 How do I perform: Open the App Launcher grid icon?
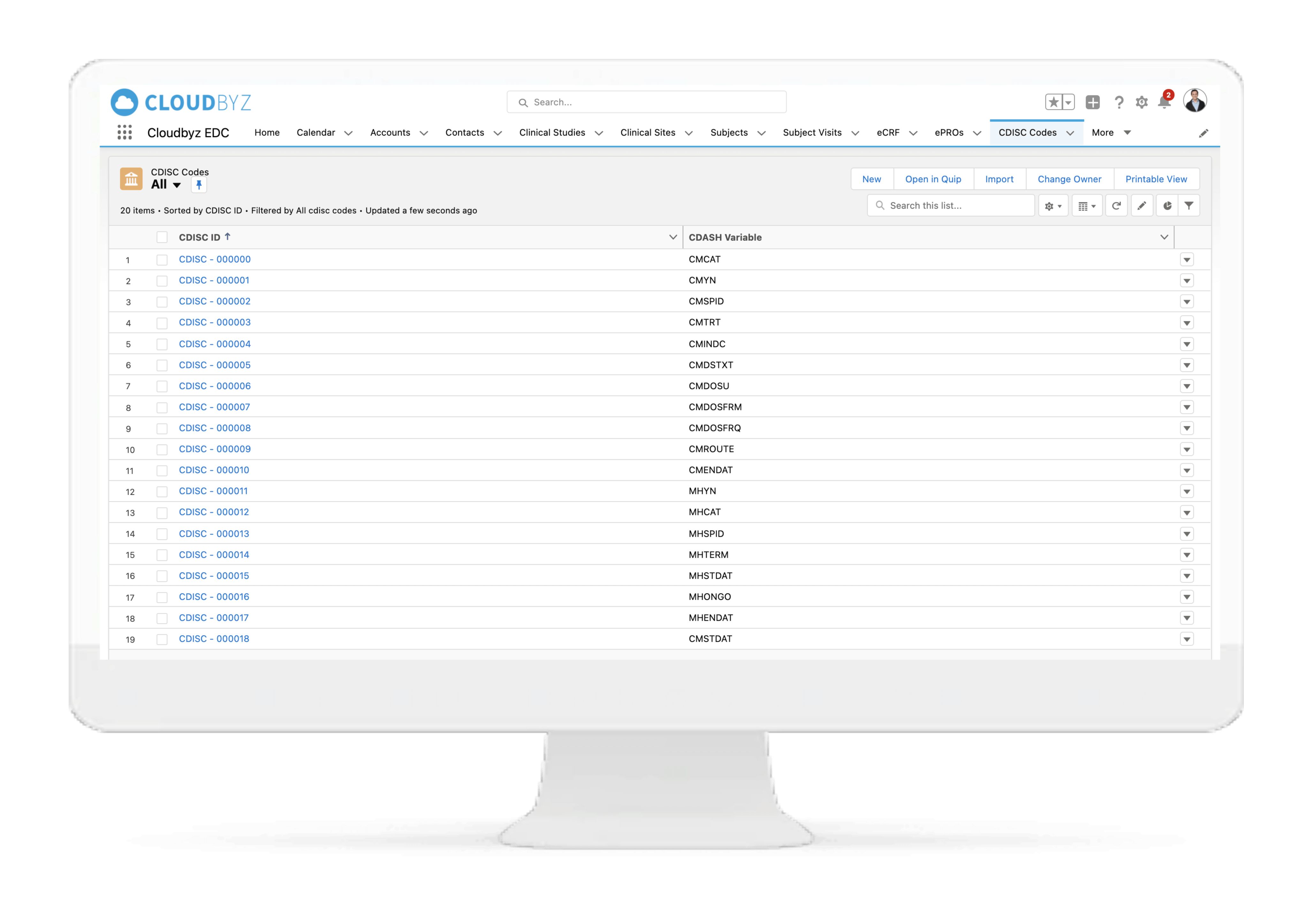tap(125, 132)
